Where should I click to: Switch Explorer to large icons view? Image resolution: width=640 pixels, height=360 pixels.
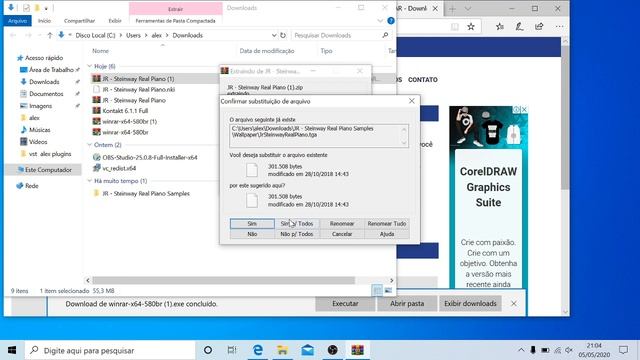click(x=388, y=291)
